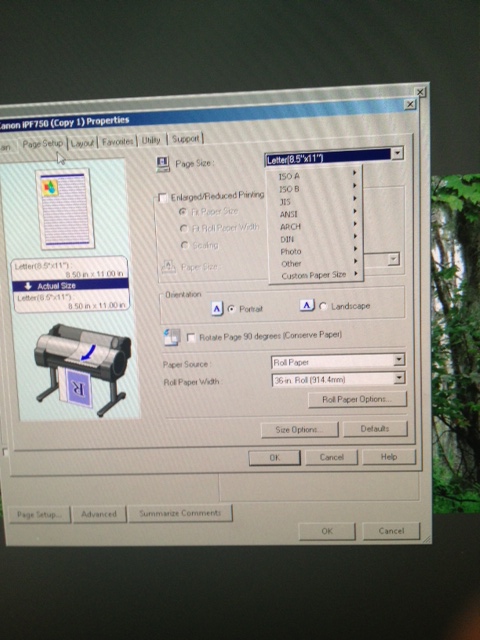The height and width of the screenshot is (640, 480).
Task: Expand the Other paper sizes submenu
Action: (316, 263)
